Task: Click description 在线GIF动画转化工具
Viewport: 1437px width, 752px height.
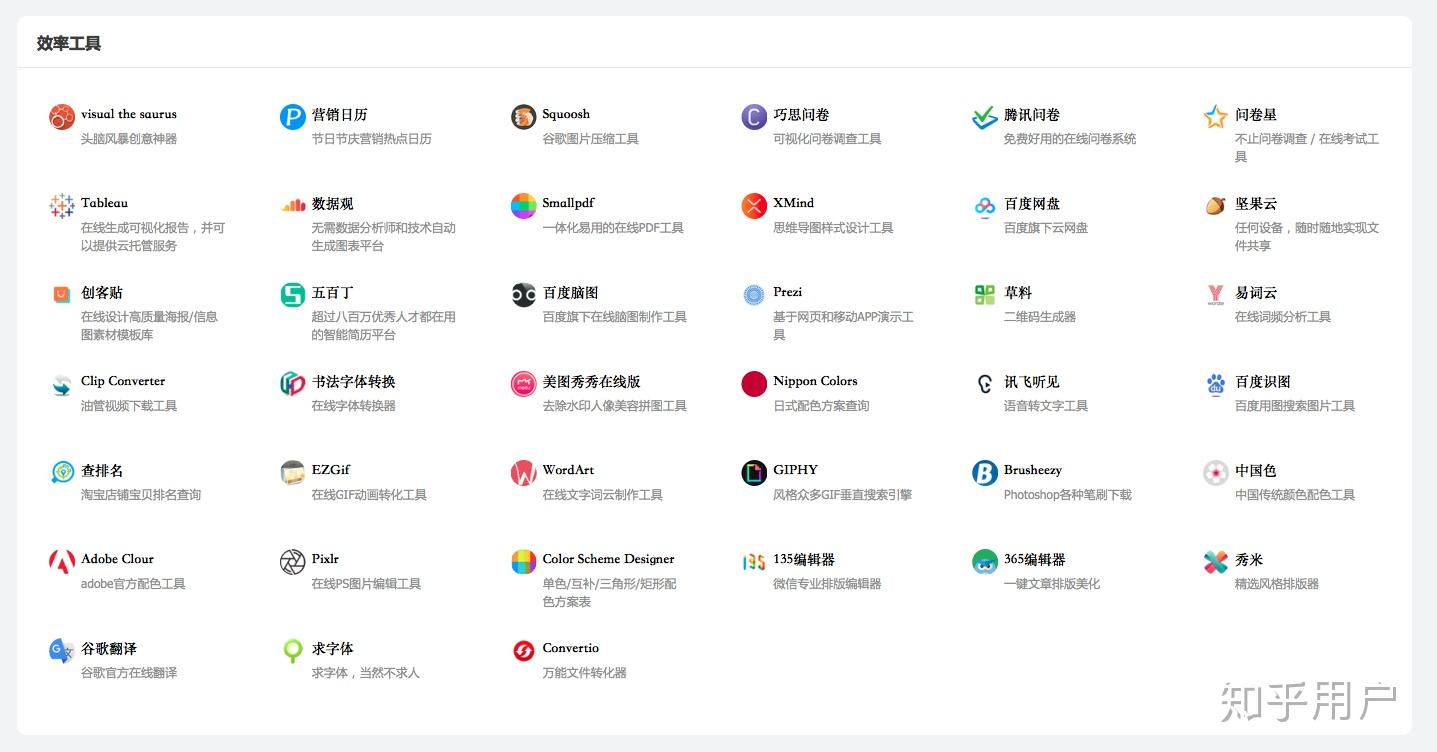Action: [x=369, y=495]
